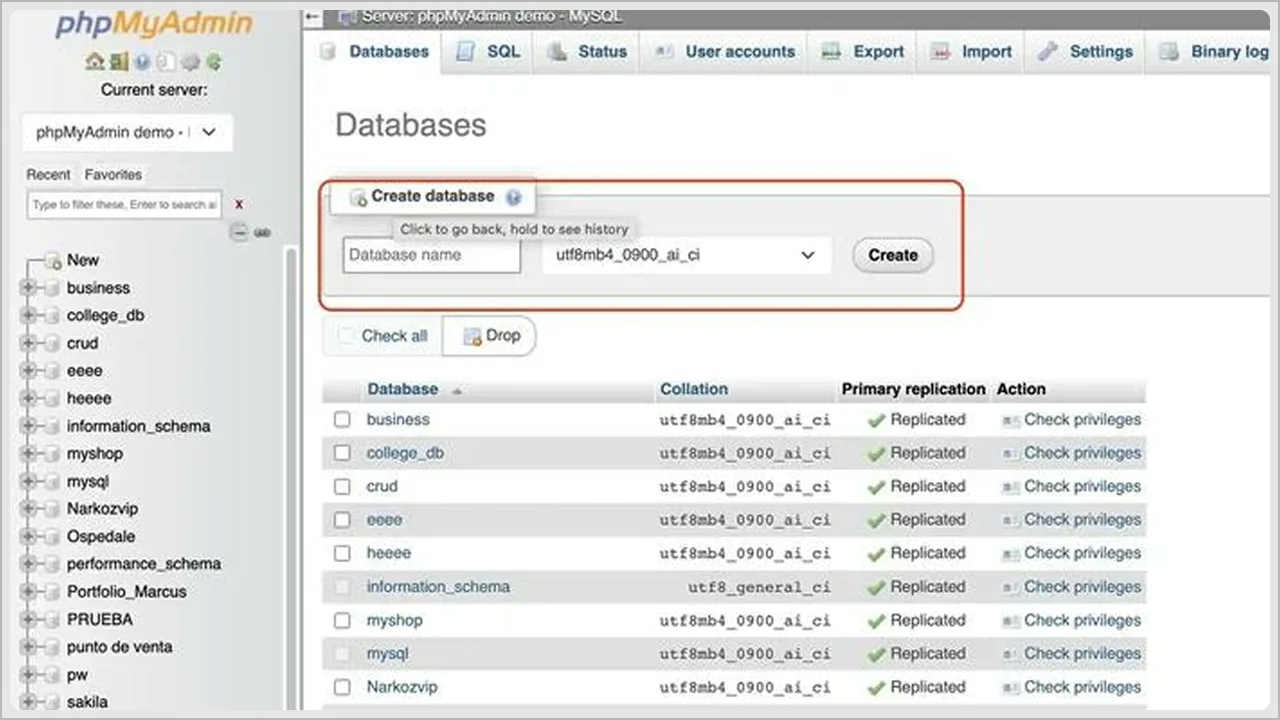The width and height of the screenshot is (1280, 720).
Task: Click the Status tab icon
Action: pyautogui.click(x=556, y=52)
